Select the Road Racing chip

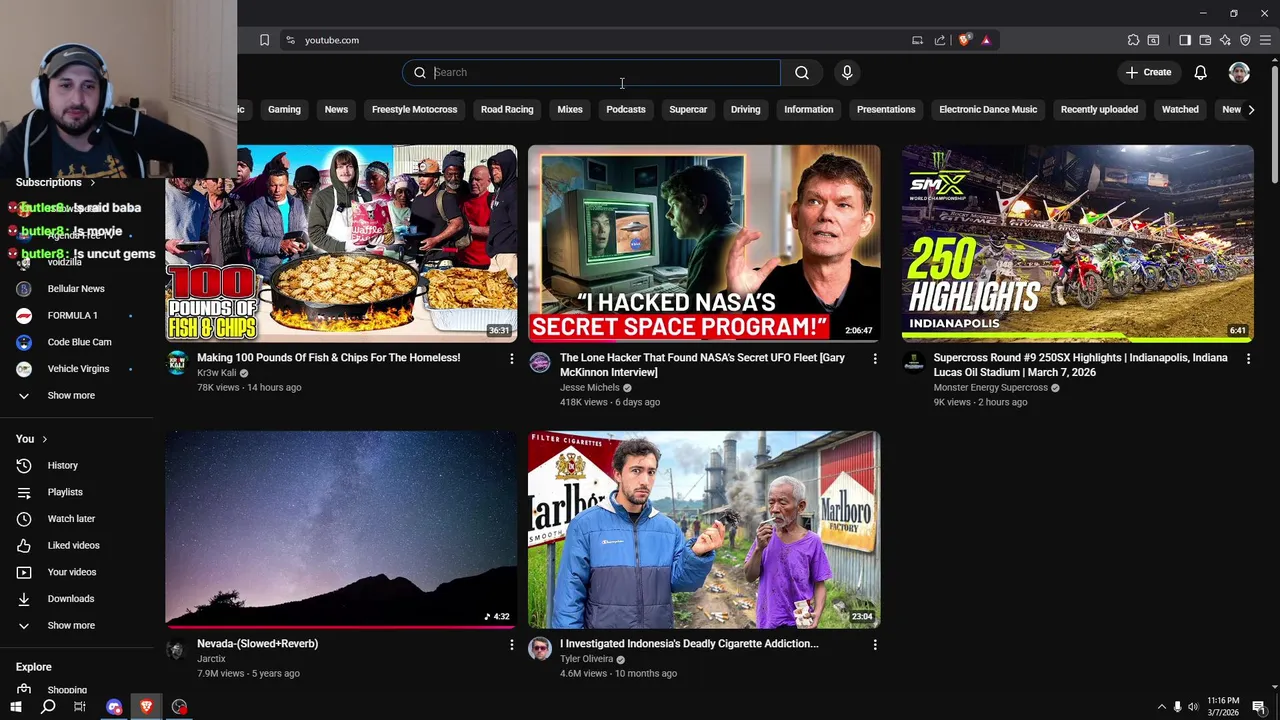507,109
